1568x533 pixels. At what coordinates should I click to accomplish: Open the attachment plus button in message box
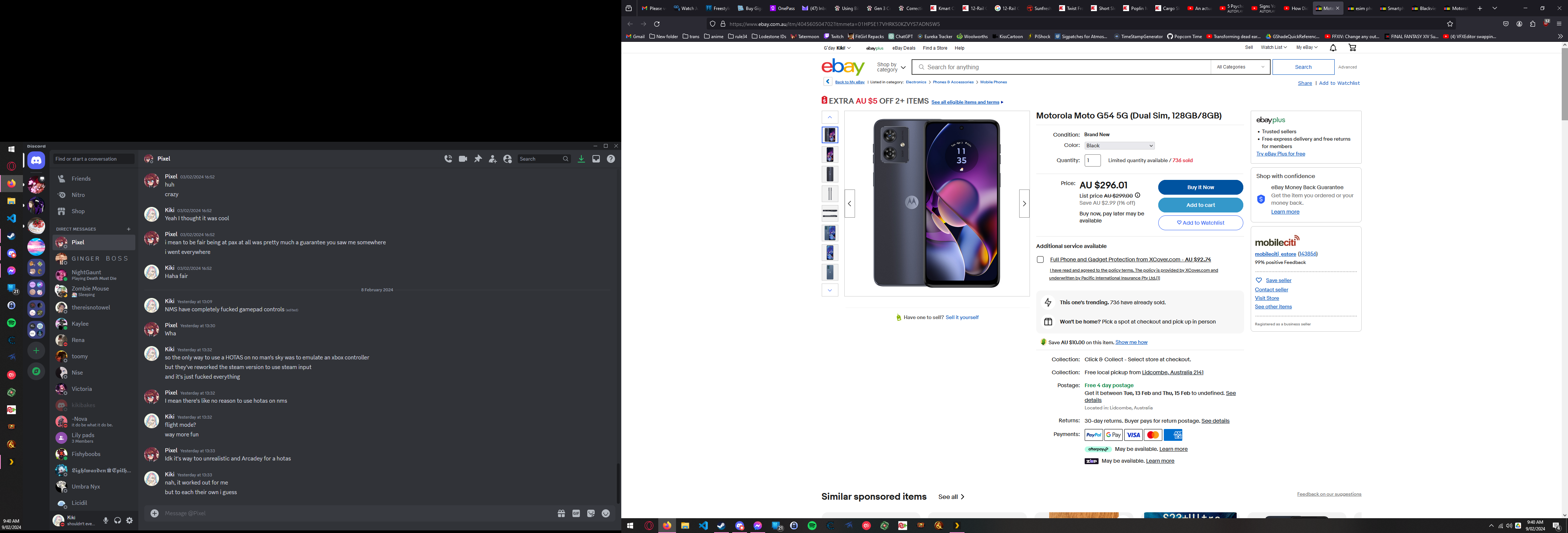click(x=155, y=513)
